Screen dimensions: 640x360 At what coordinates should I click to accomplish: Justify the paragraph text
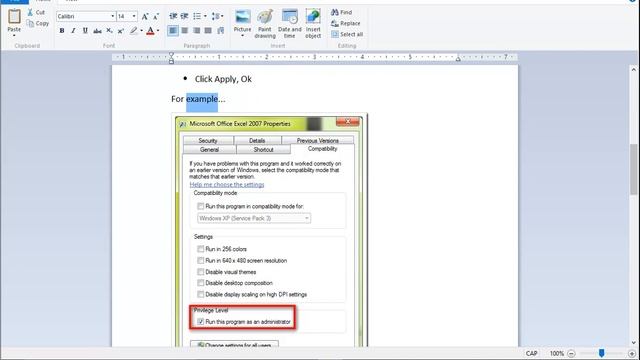208,31
